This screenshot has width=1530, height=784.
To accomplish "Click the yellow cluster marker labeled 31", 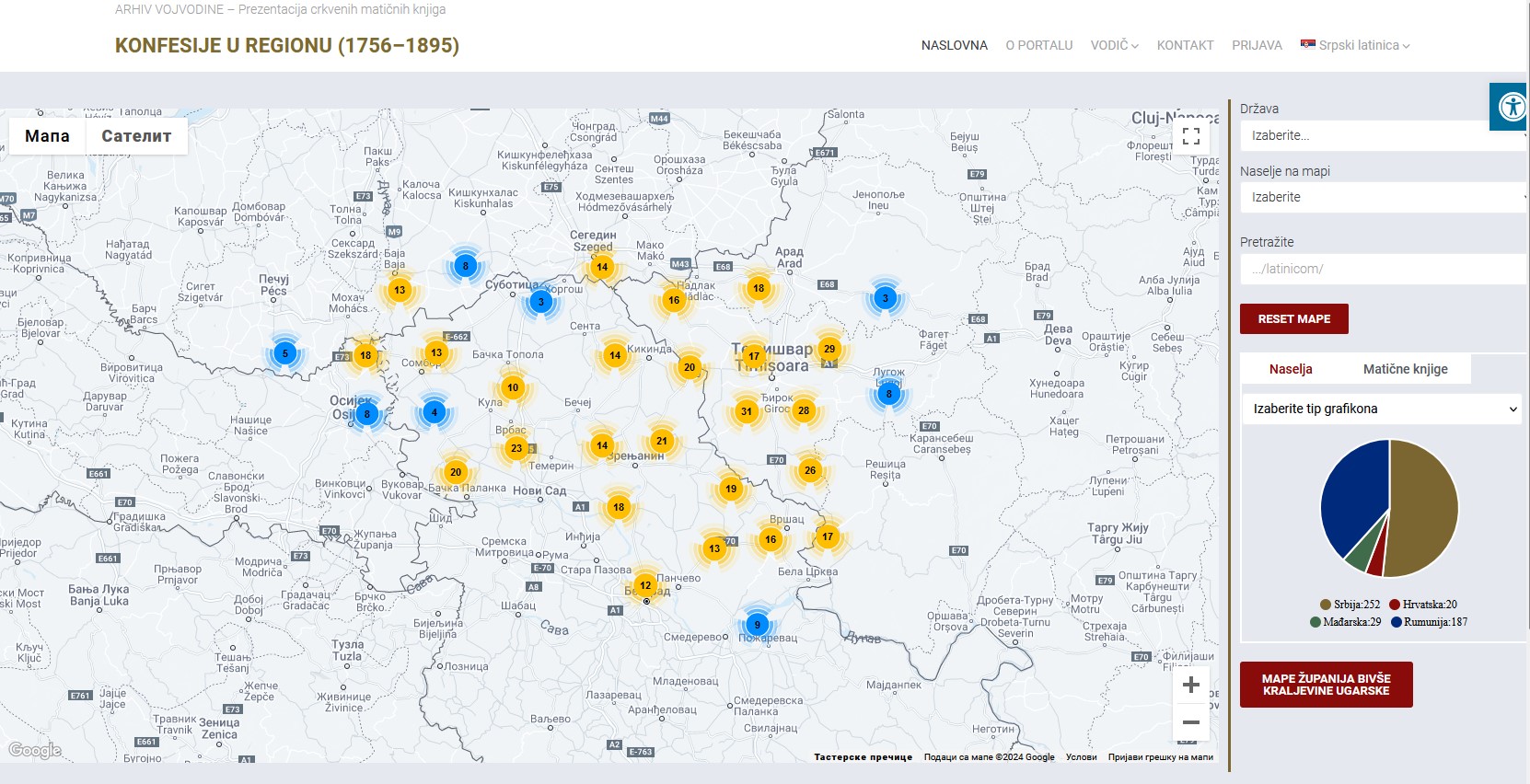I will pos(747,411).
